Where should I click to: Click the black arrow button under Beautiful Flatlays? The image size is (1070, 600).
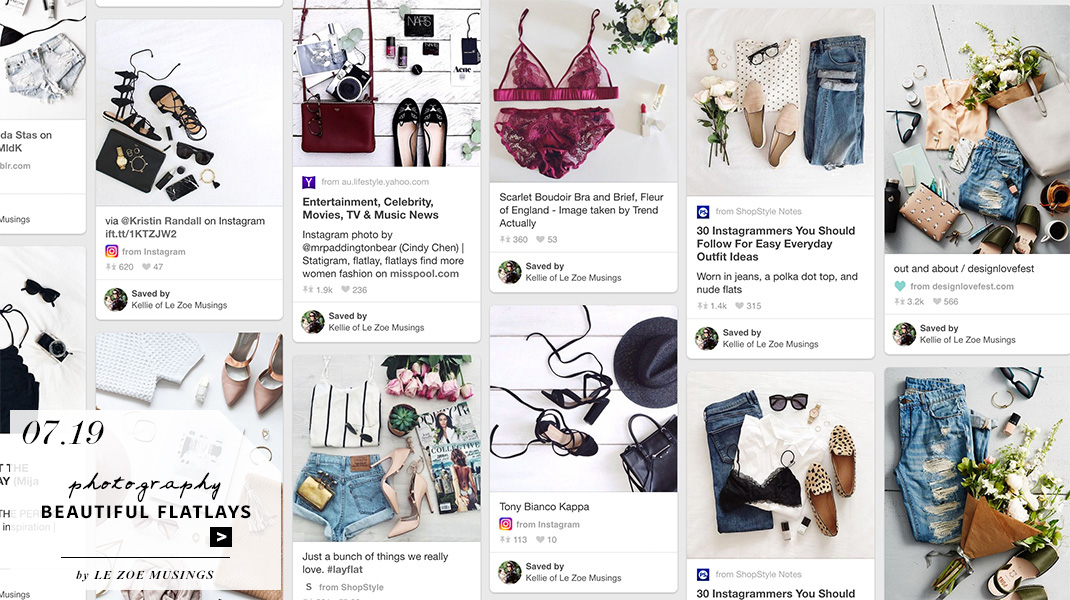(221, 537)
